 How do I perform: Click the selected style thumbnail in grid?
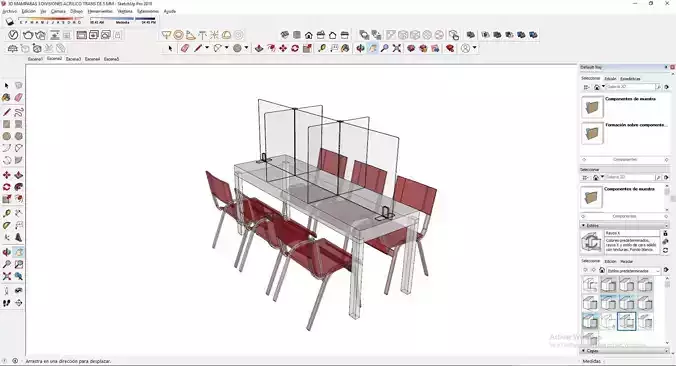[626, 322]
